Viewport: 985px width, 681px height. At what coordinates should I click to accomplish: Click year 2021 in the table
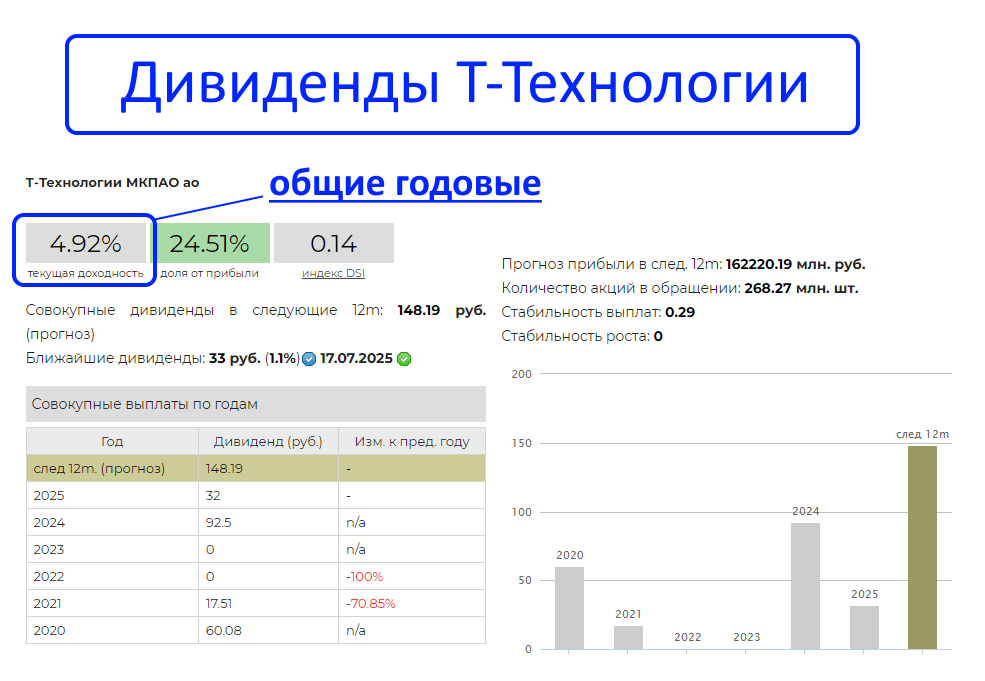[48, 604]
